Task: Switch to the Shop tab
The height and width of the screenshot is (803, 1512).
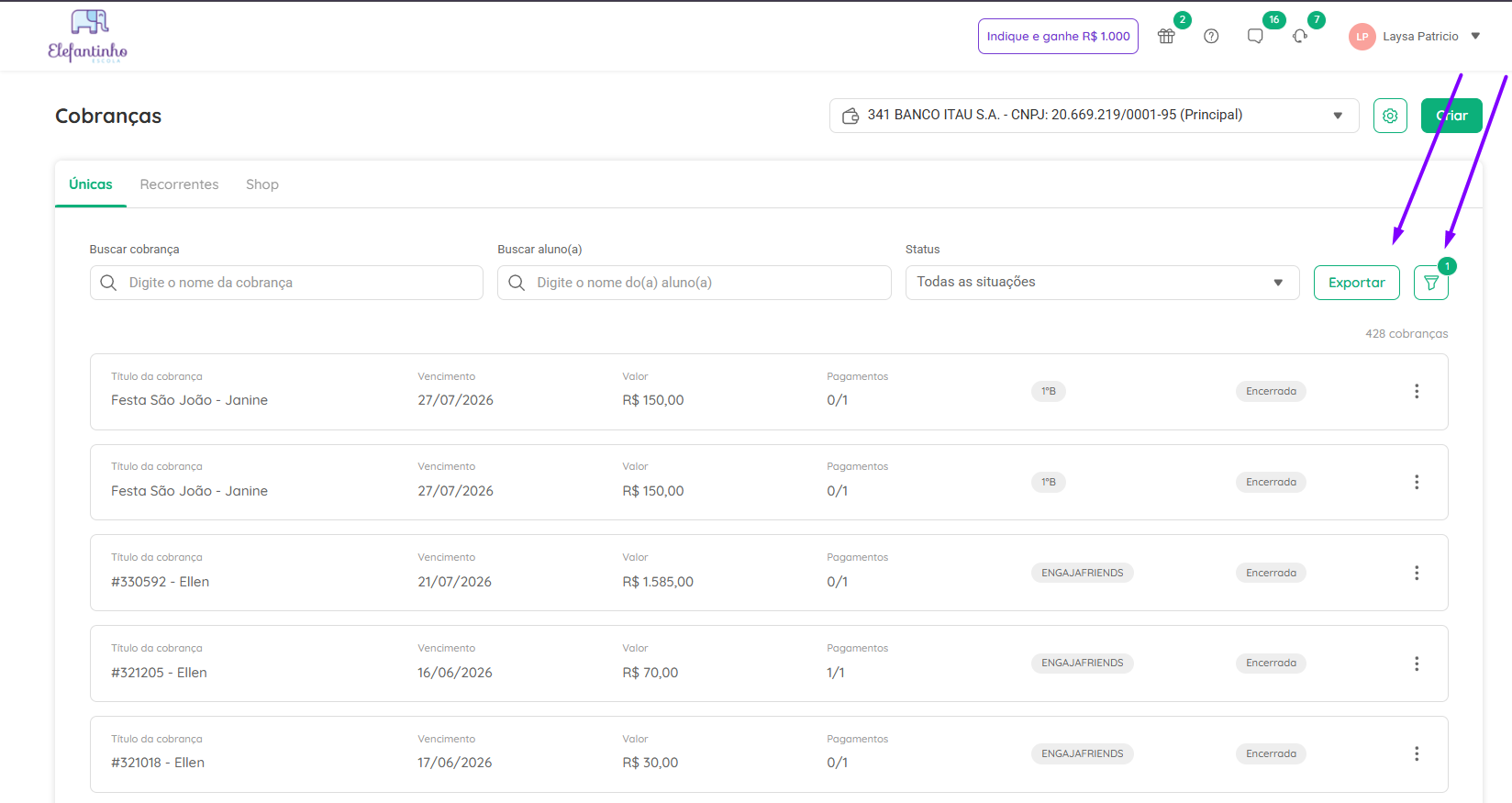Action: coord(262,184)
